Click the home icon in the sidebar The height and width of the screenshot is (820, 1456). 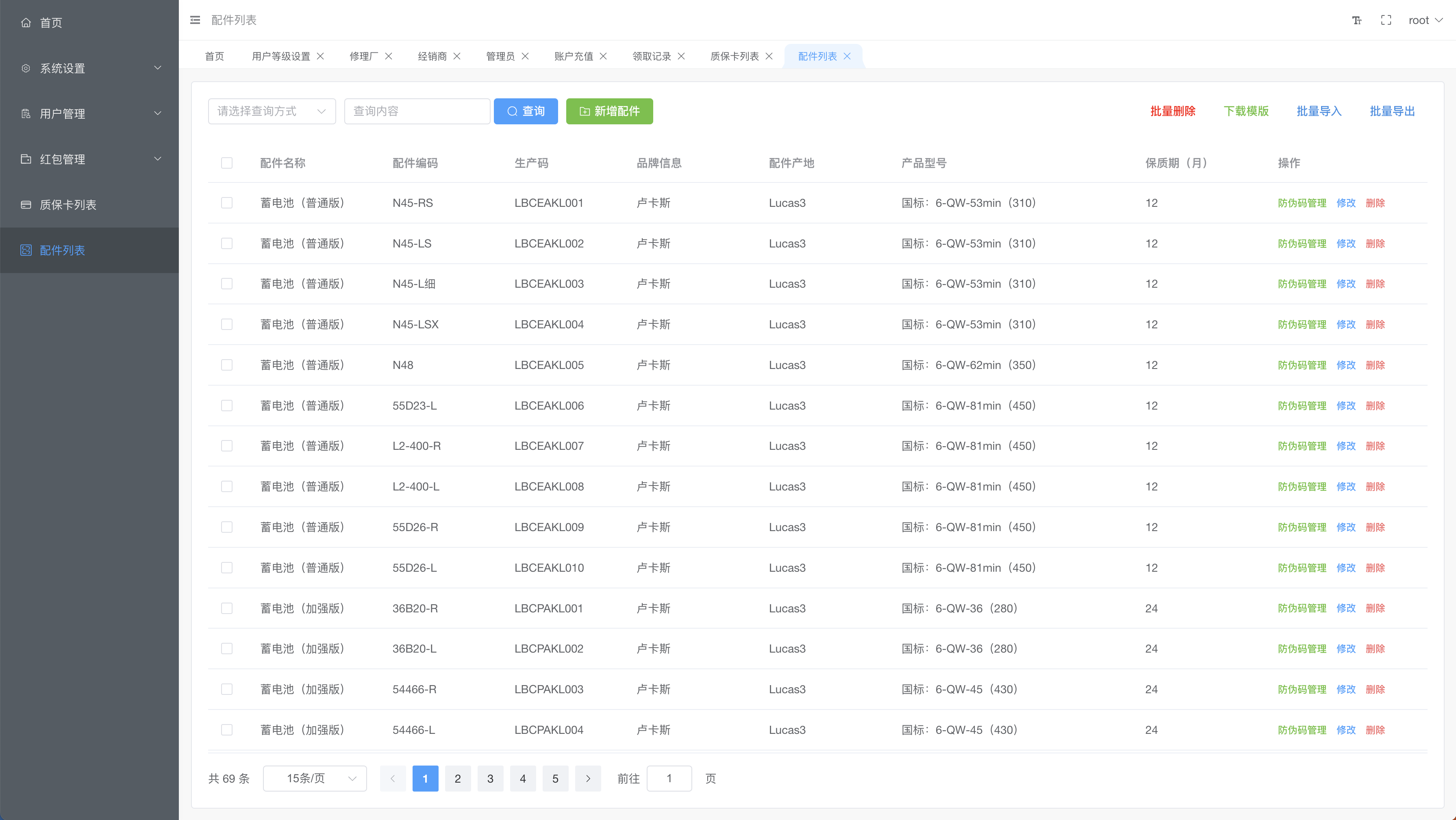26,23
